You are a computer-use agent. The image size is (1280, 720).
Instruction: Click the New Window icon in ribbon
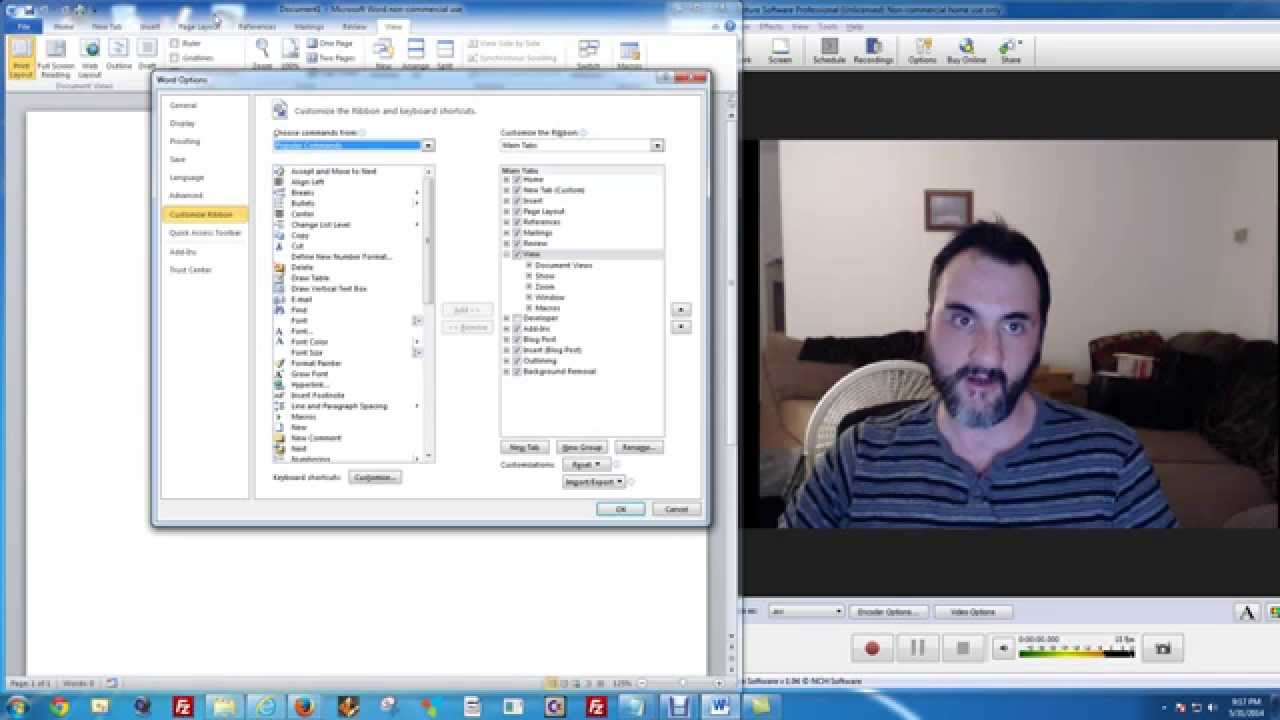coord(383,52)
